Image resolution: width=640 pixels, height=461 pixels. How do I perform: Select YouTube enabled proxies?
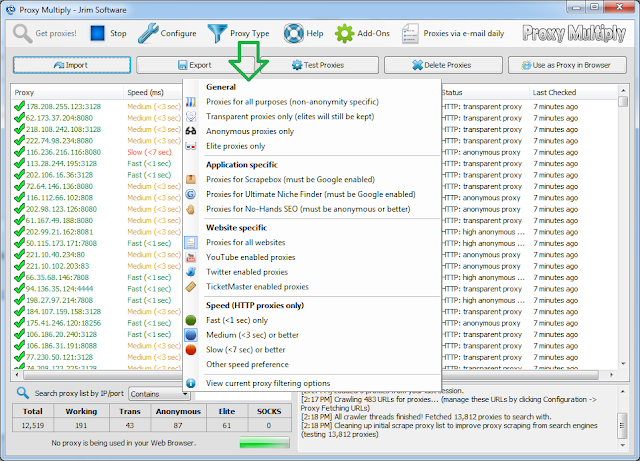click(251, 257)
